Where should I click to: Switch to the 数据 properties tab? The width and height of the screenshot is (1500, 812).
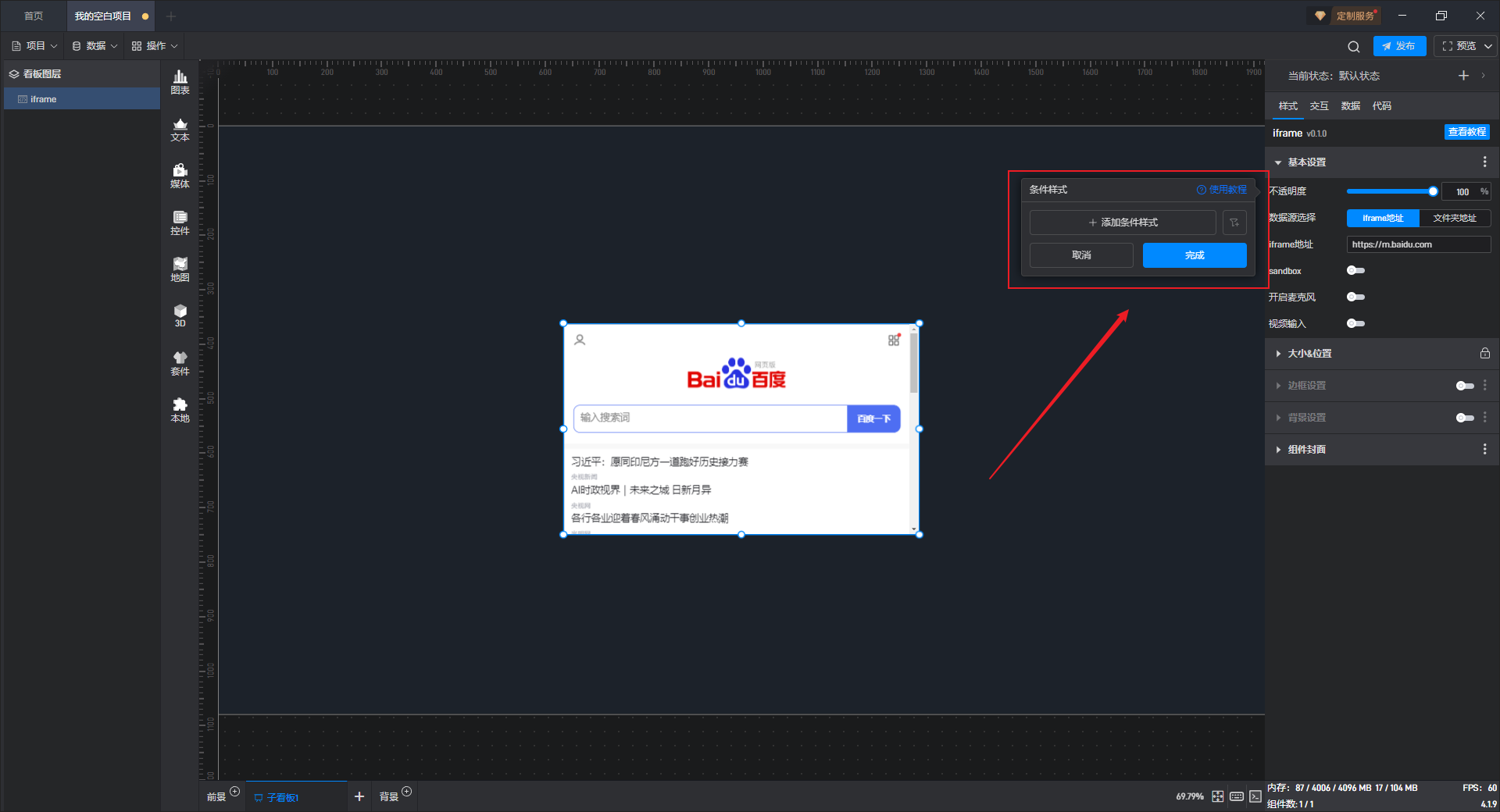tap(1350, 106)
